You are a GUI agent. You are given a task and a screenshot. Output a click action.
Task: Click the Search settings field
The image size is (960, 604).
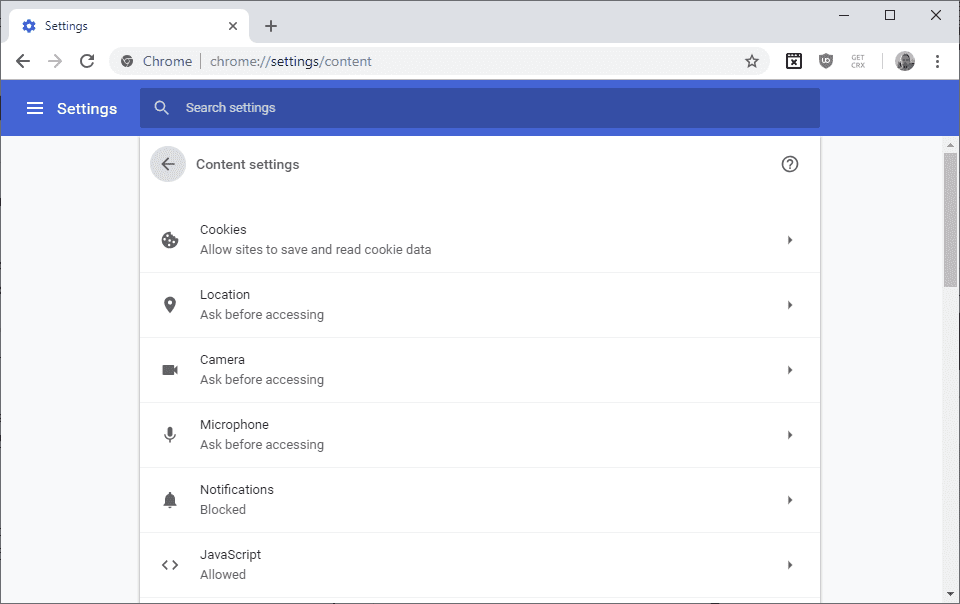[x=480, y=108]
